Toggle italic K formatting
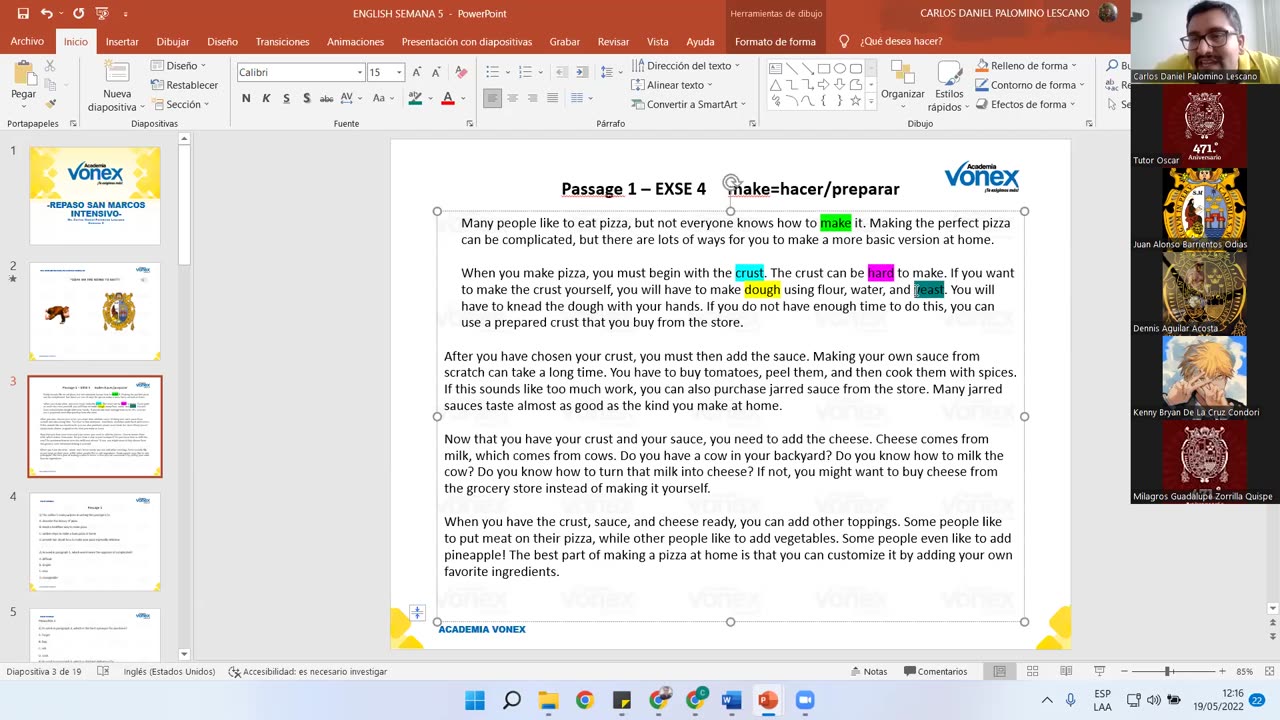 pos(266,98)
